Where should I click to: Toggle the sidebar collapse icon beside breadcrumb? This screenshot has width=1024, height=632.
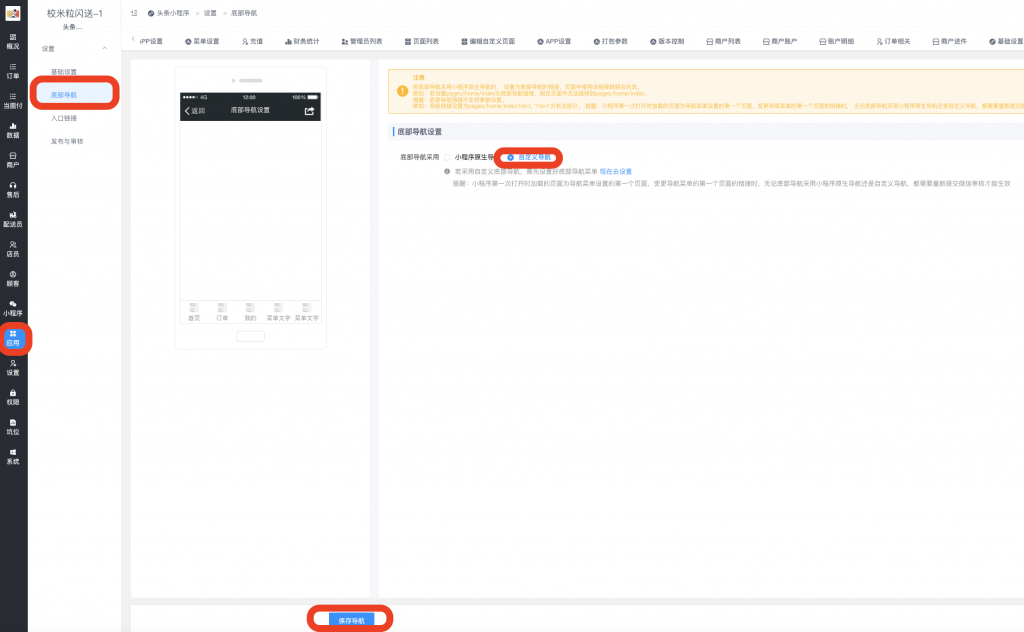coord(134,13)
